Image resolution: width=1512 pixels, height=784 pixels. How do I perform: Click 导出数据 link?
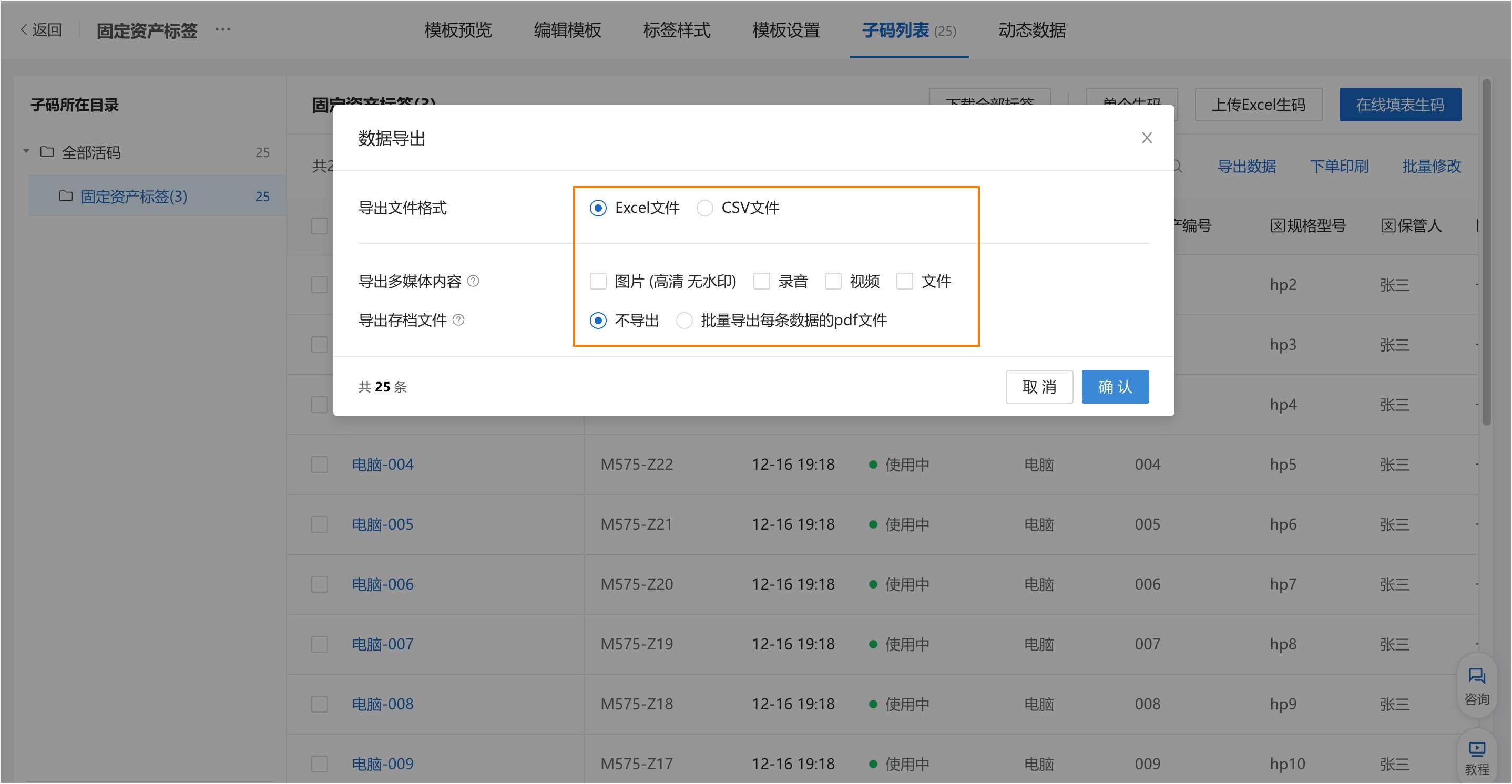(x=1246, y=167)
